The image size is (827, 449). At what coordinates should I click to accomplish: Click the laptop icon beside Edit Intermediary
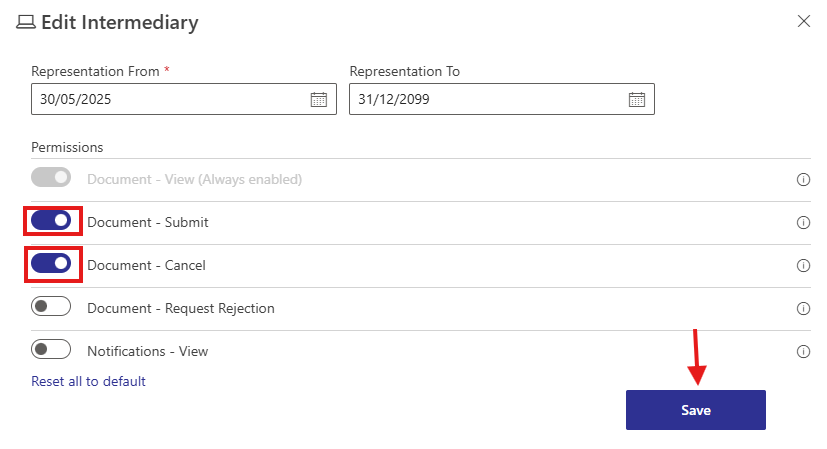(26, 22)
